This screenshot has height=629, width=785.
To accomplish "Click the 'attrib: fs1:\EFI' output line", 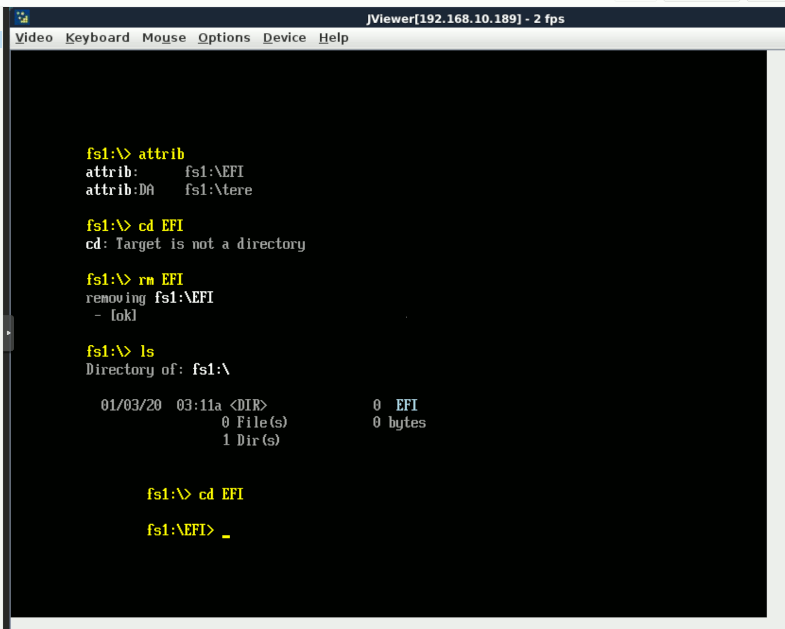I will [165, 172].
